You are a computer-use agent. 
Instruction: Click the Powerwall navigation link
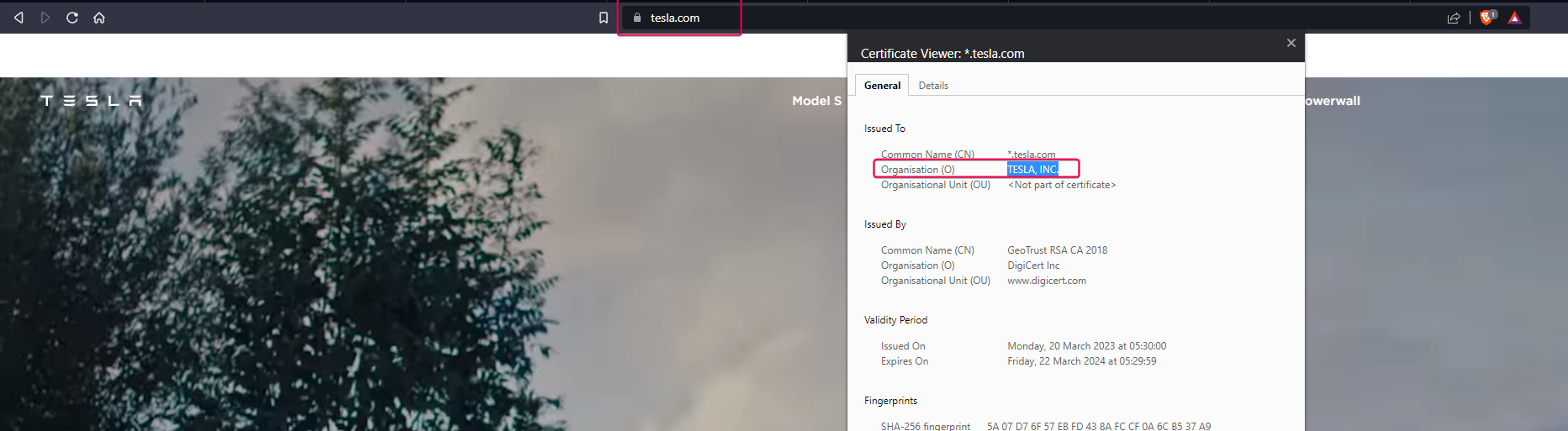(1333, 101)
